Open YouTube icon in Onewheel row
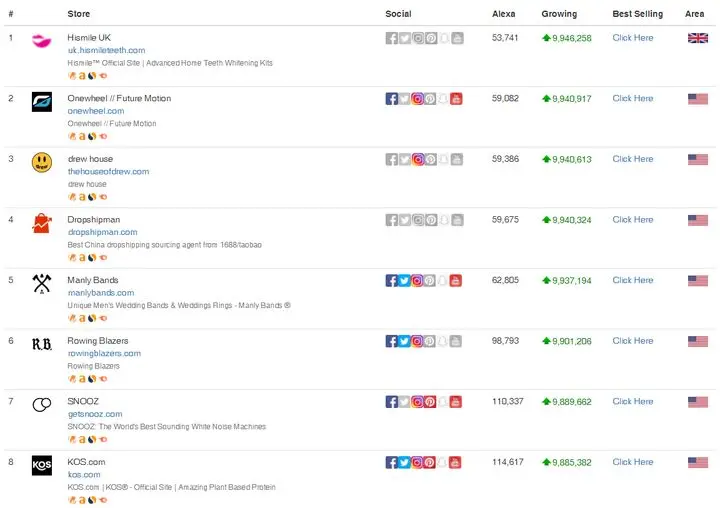Screen dimensions: 720x508 coord(457,99)
